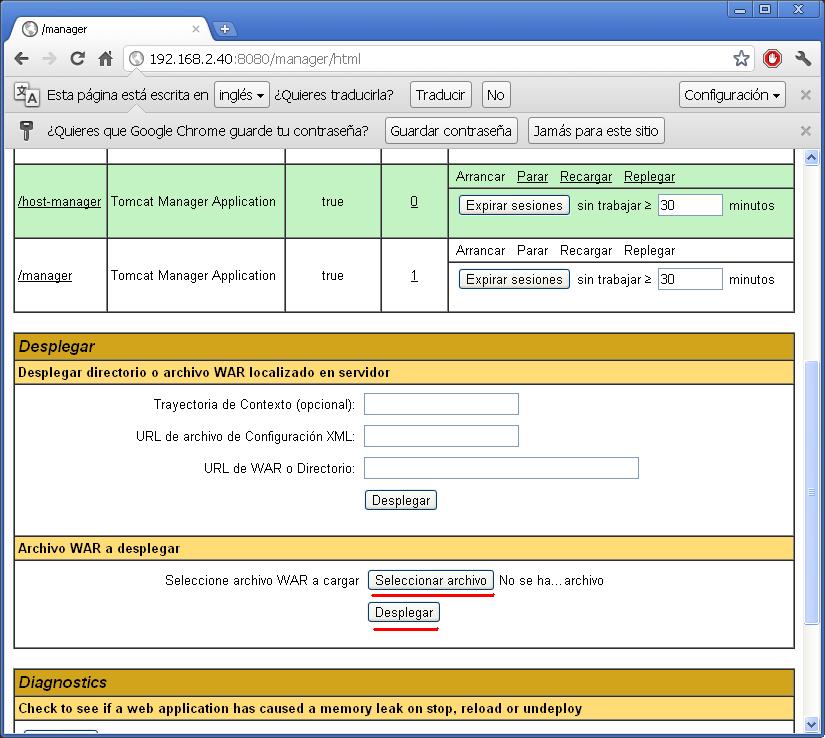This screenshot has height=738, width=825.
Task: Edit the /manager idle minutes field
Action: pos(690,279)
